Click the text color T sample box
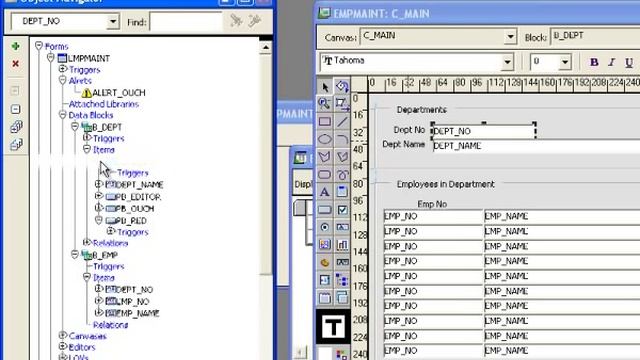Screen dimensions: 640x360 333,327
